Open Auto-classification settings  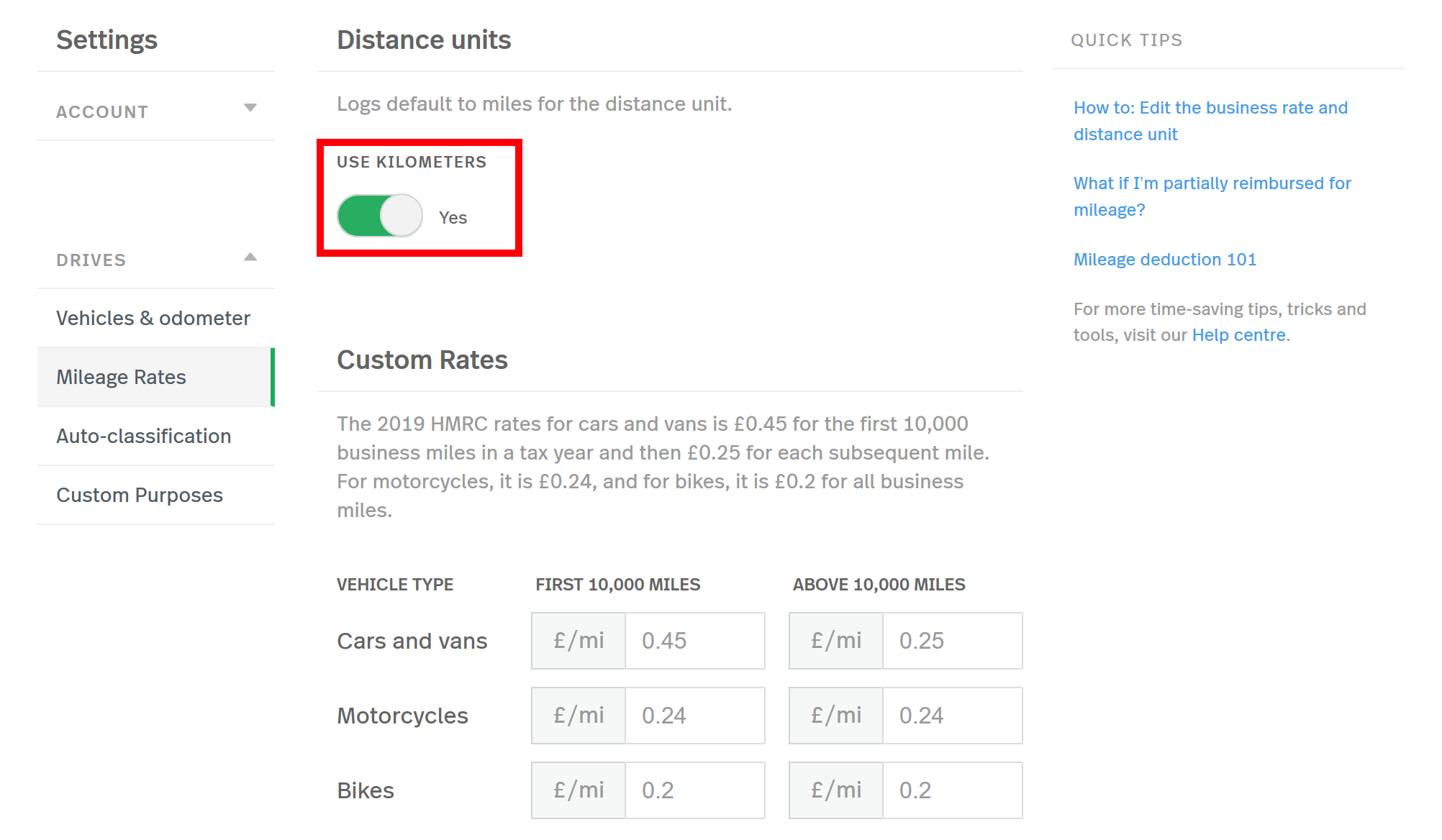pos(156,437)
